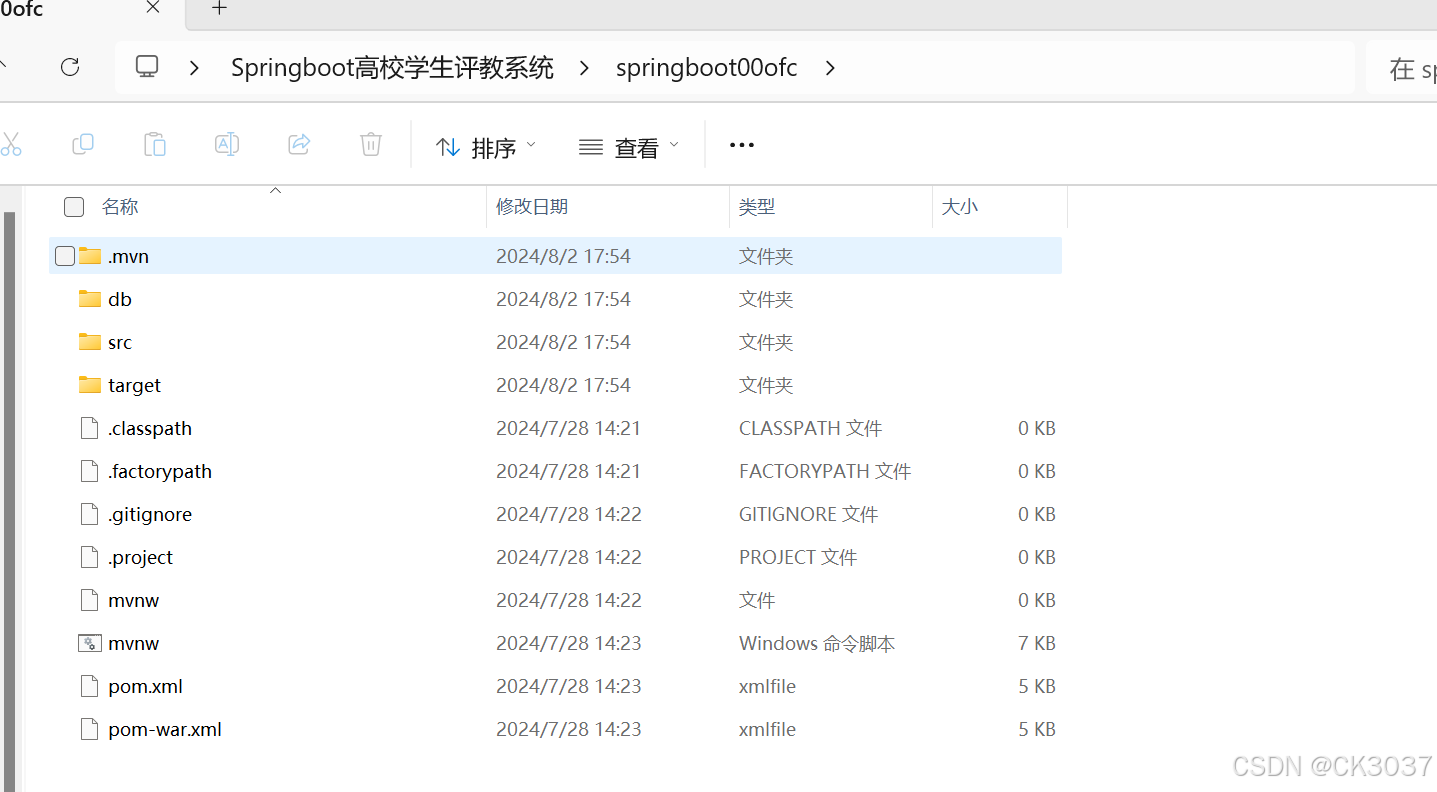Screen dimensions: 1437x792
Task: Click the Paste icon
Action: pyautogui.click(x=155, y=145)
